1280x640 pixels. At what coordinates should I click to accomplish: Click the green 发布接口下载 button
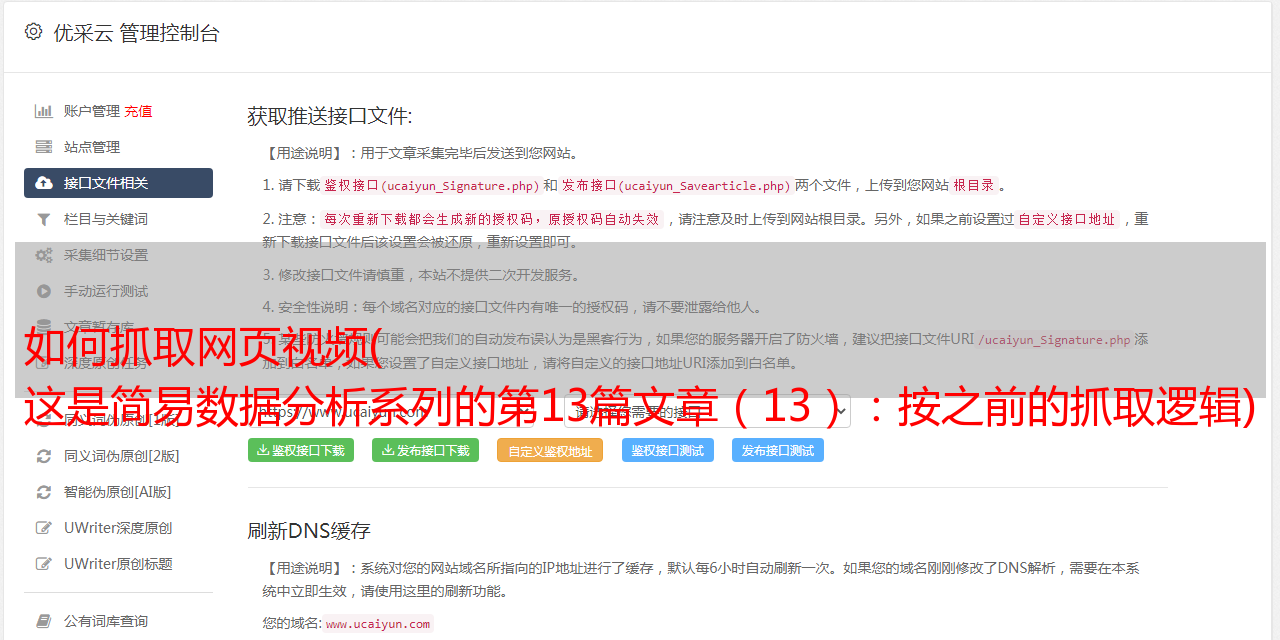tap(425, 450)
